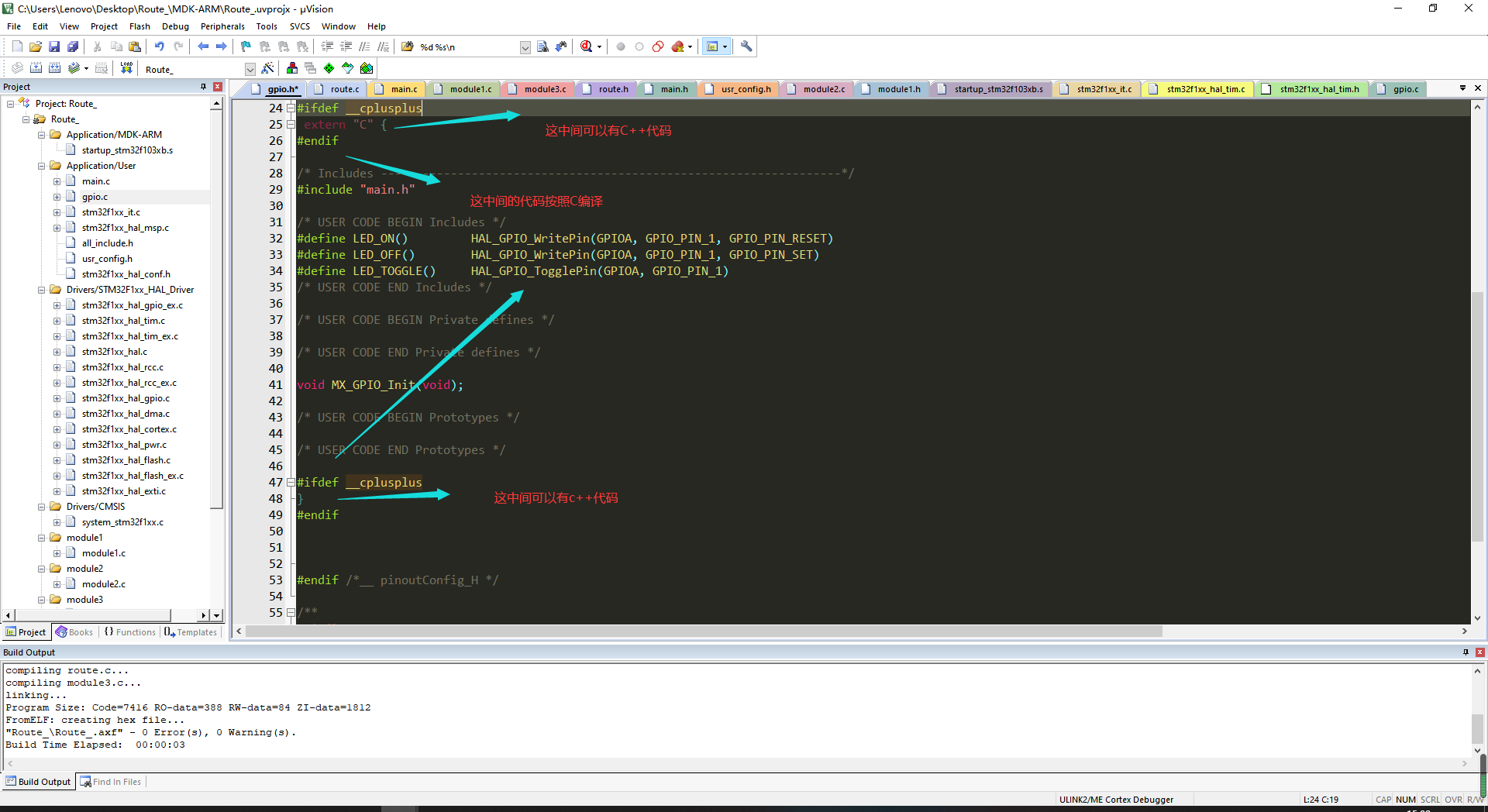Disable all breakpoints in program
The height and width of the screenshot is (812, 1488).
pyautogui.click(x=658, y=46)
